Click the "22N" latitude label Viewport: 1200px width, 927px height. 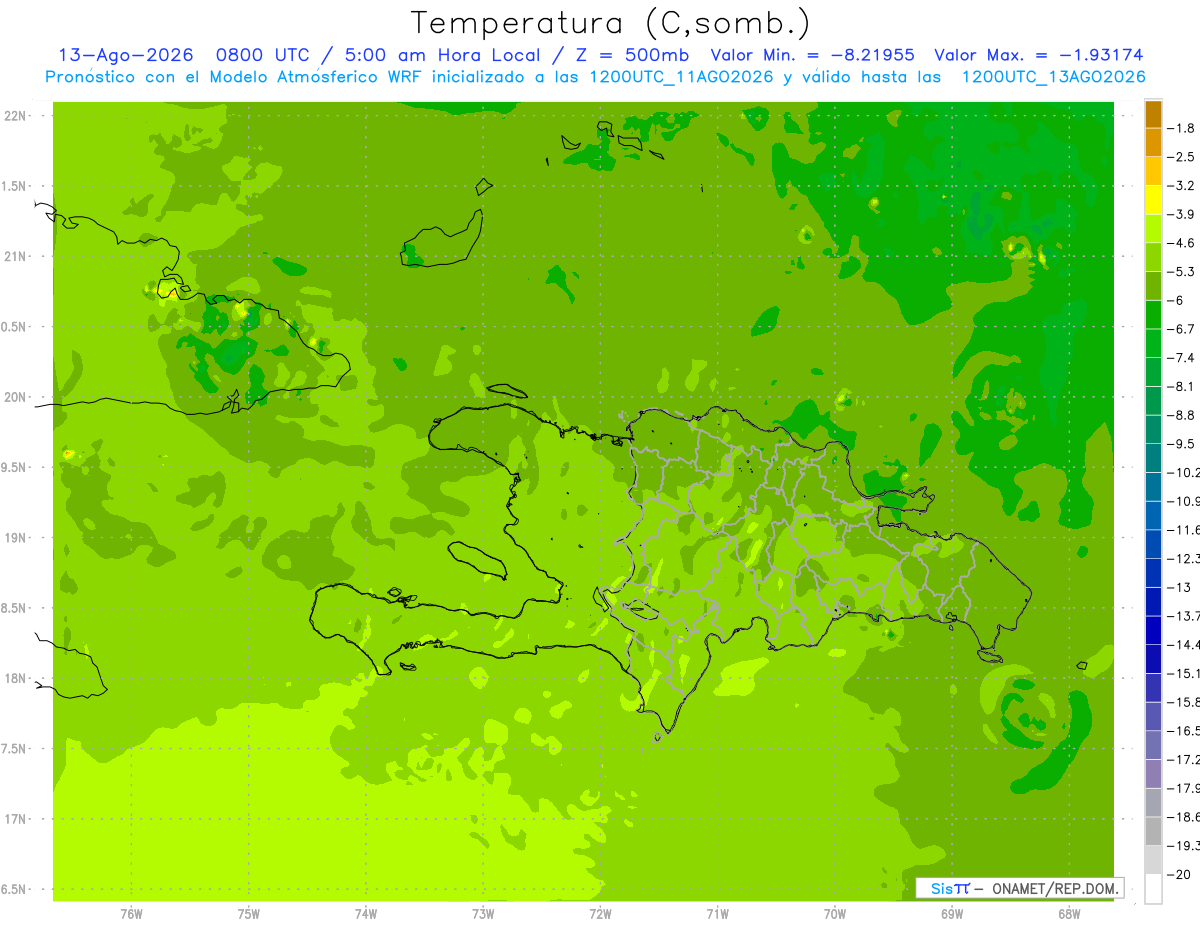[x=17, y=115]
